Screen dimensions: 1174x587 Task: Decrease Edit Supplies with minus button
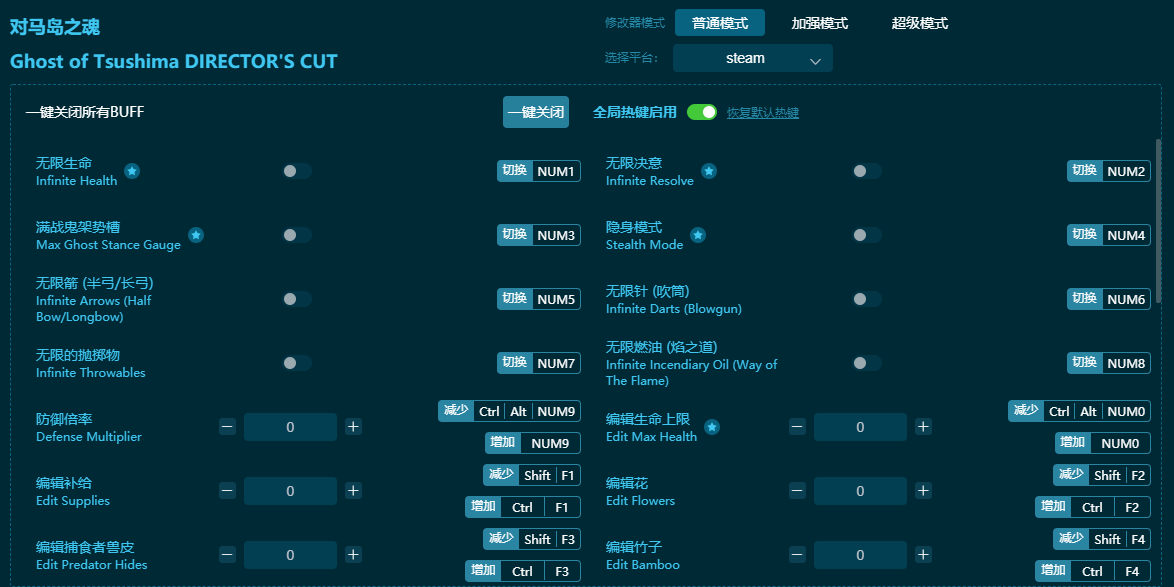tap(228, 491)
